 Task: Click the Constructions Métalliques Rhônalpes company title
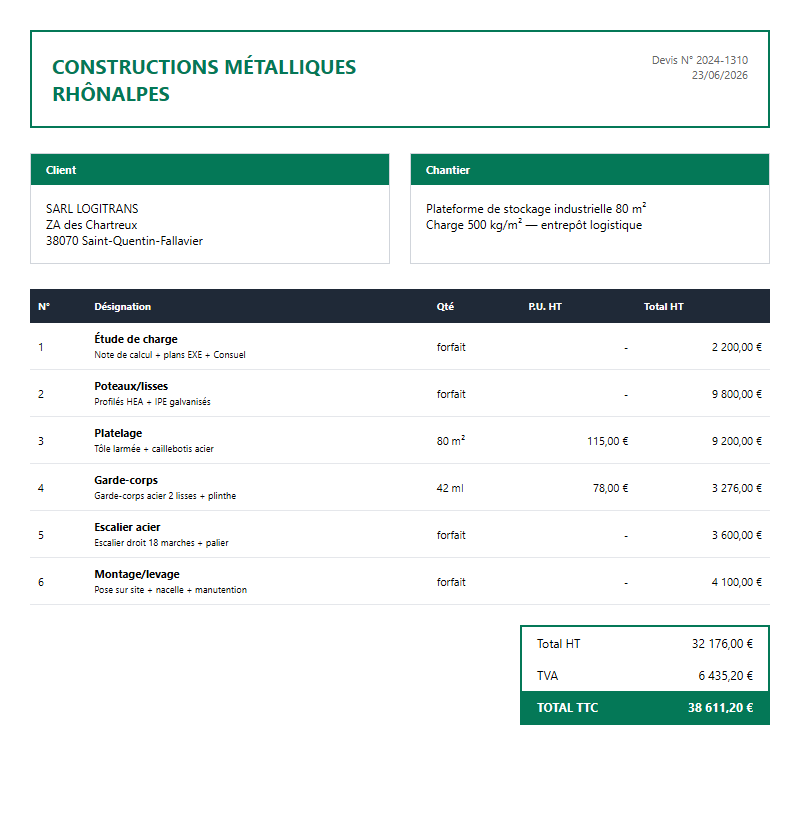204,80
